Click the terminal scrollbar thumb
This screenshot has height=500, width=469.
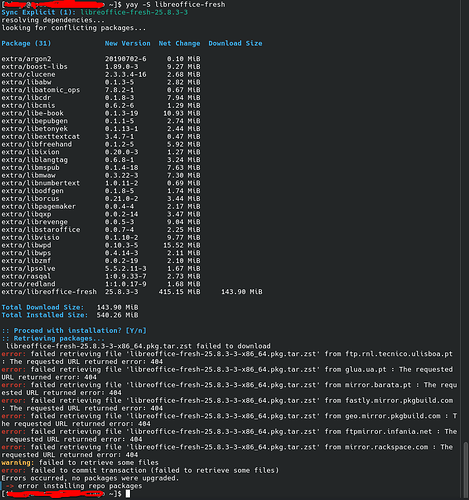pos(466,470)
